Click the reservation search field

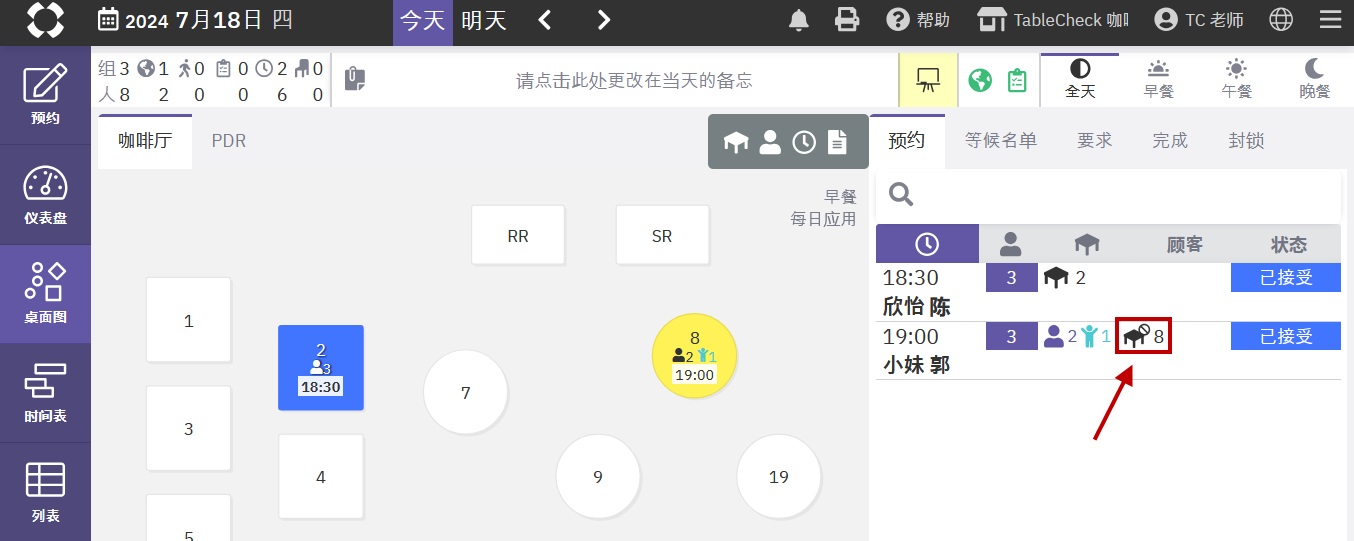click(x=1108, y=196)
